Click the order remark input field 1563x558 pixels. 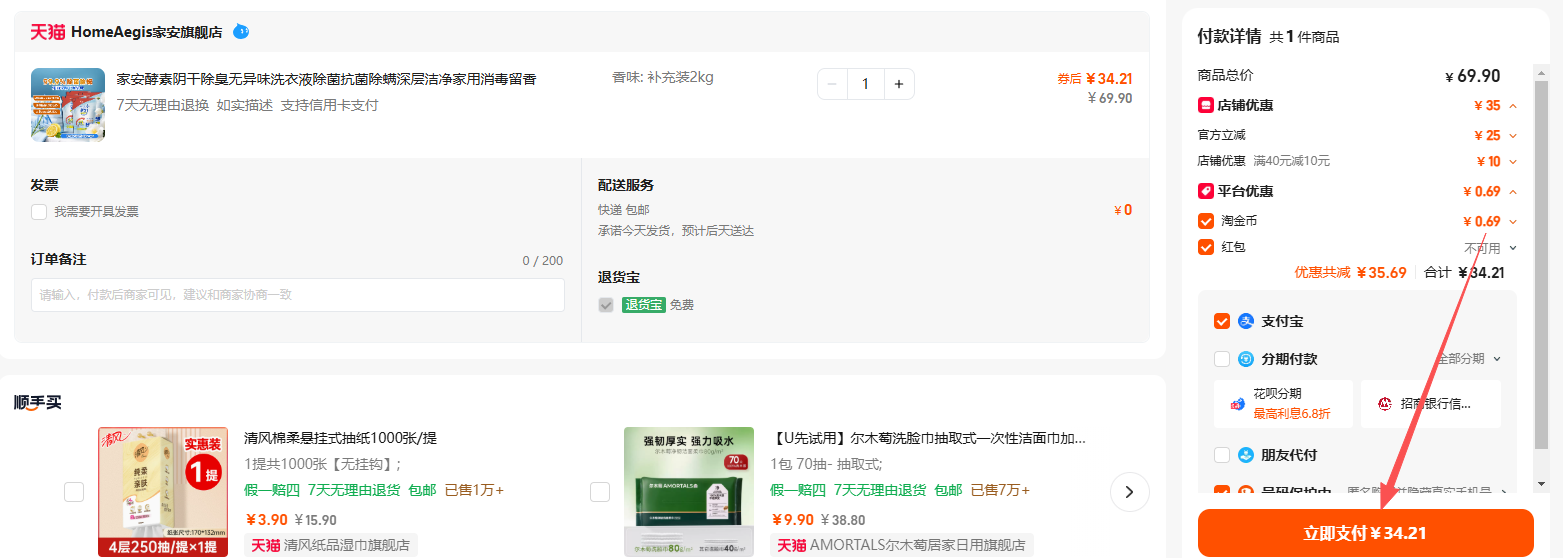[298, 295]
